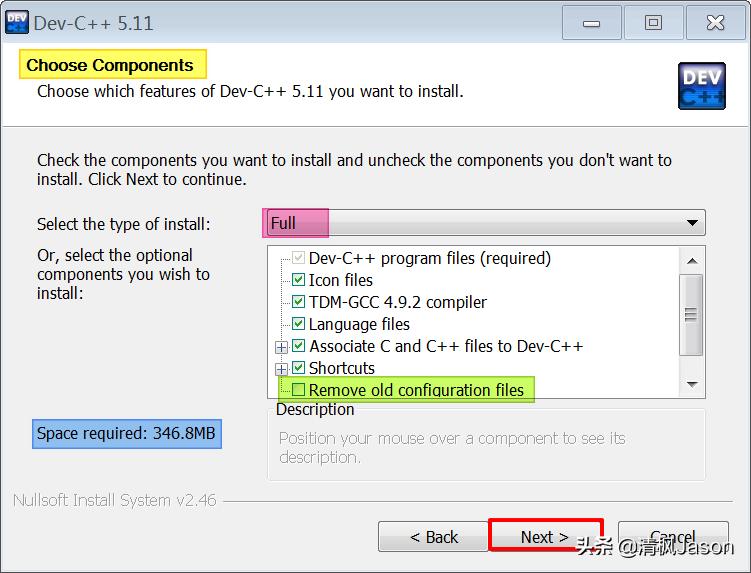Click the DEV C++ logo in header
Image resolution: width=751 pixels, height=573 pixels.
701,86
